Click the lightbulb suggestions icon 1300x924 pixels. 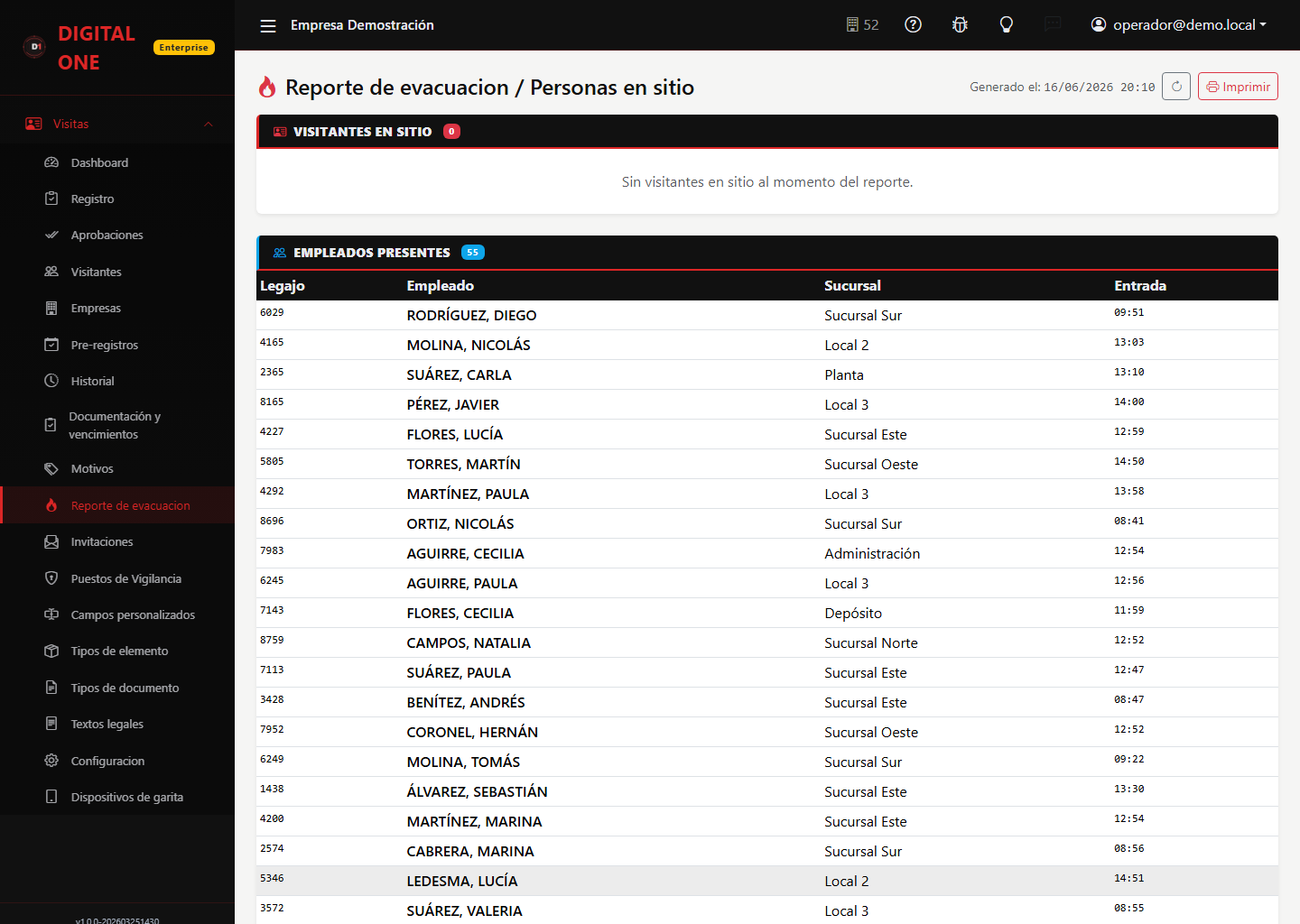[x=1006, y=24]
